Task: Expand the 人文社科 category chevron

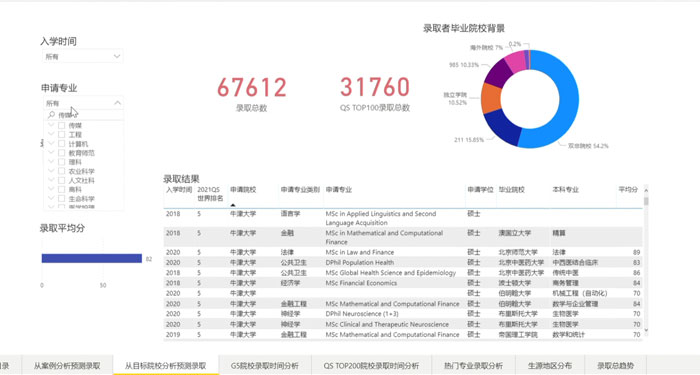Action: [x=51, y=180]
